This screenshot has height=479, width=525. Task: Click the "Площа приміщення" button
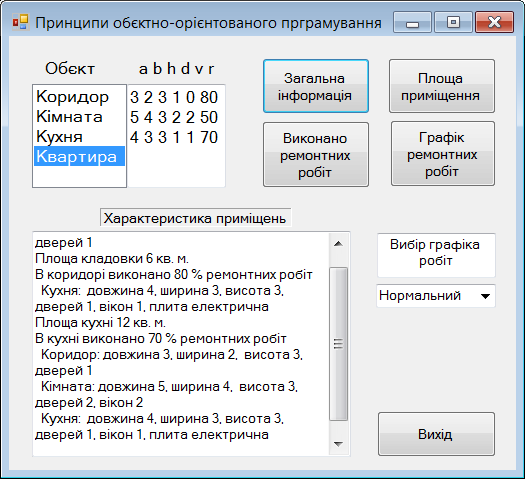[442, 86]
